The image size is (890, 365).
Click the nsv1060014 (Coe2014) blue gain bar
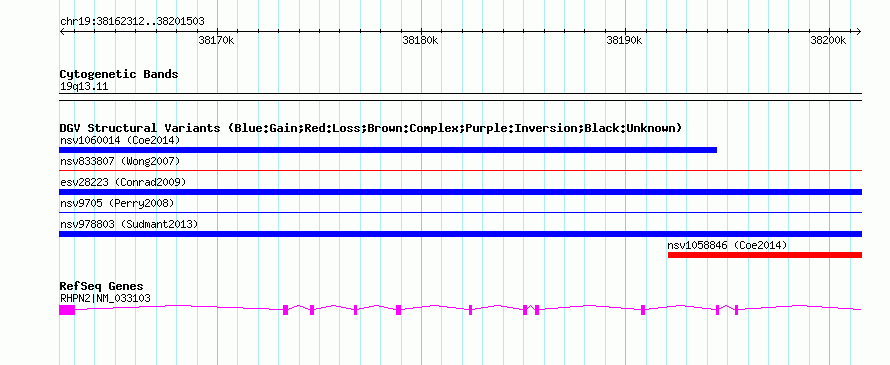point(388,150)
